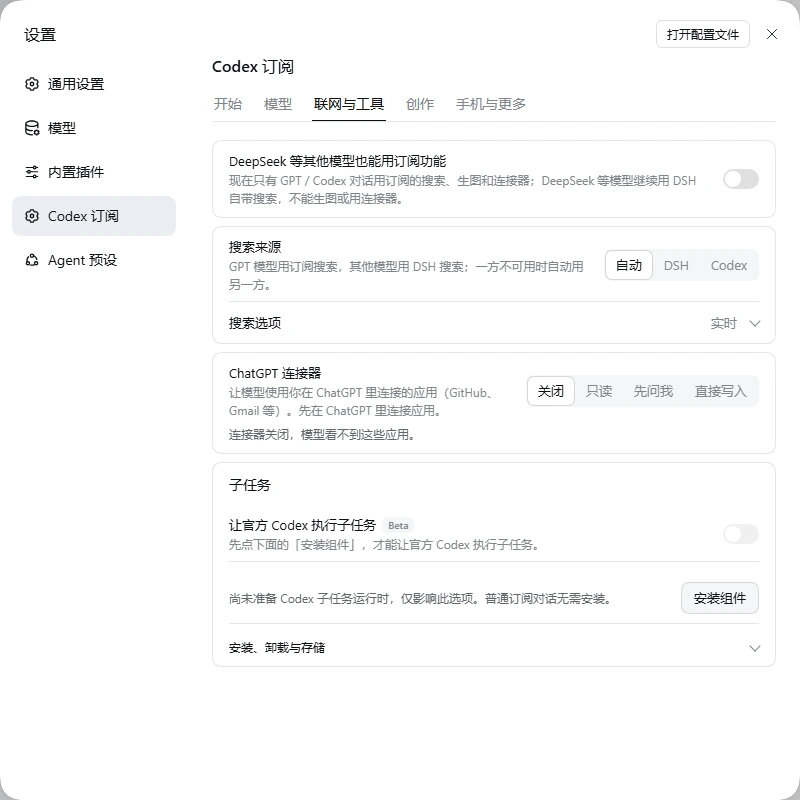
Task: Set ChatGPT 连接器 to 关闭
Action: 551,391
